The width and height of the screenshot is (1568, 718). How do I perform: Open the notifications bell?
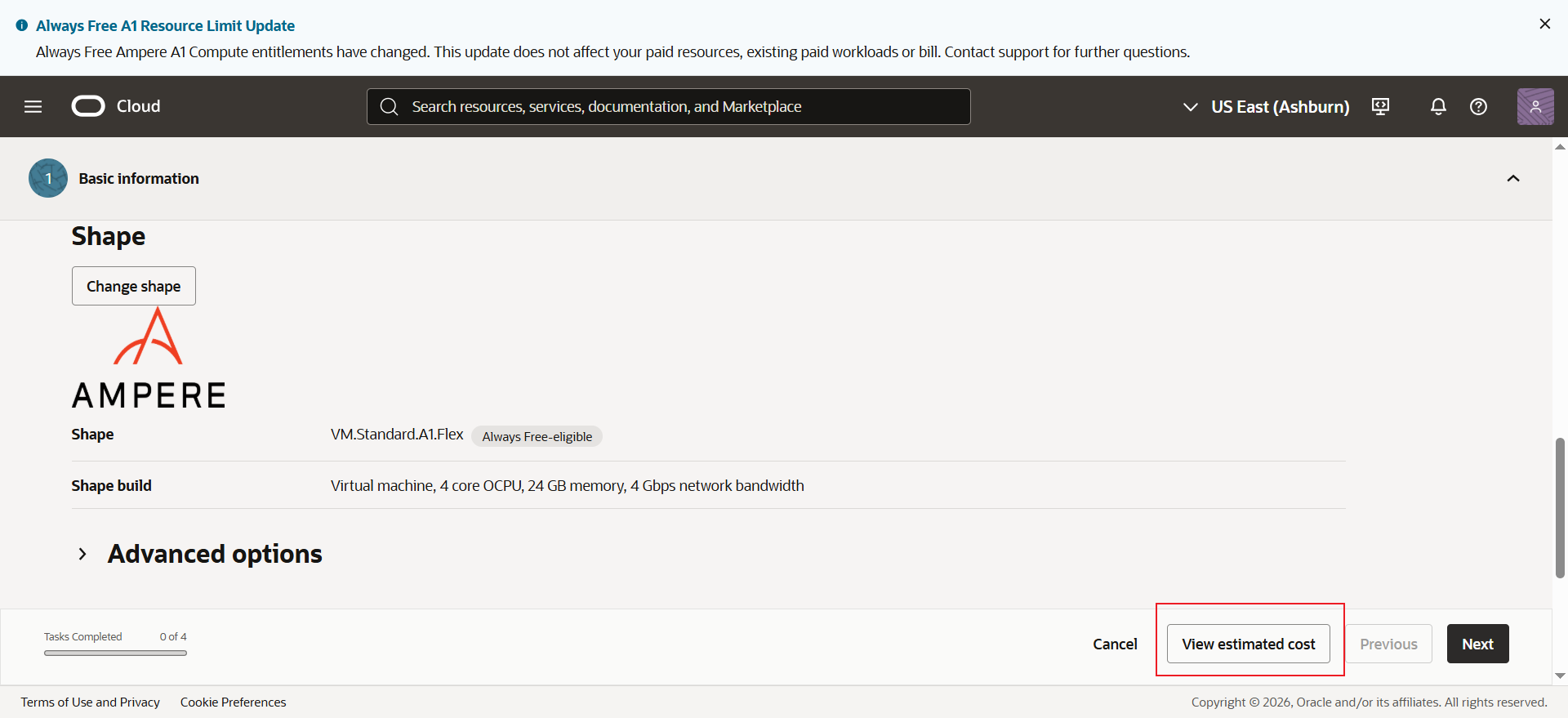(1438, 106)
